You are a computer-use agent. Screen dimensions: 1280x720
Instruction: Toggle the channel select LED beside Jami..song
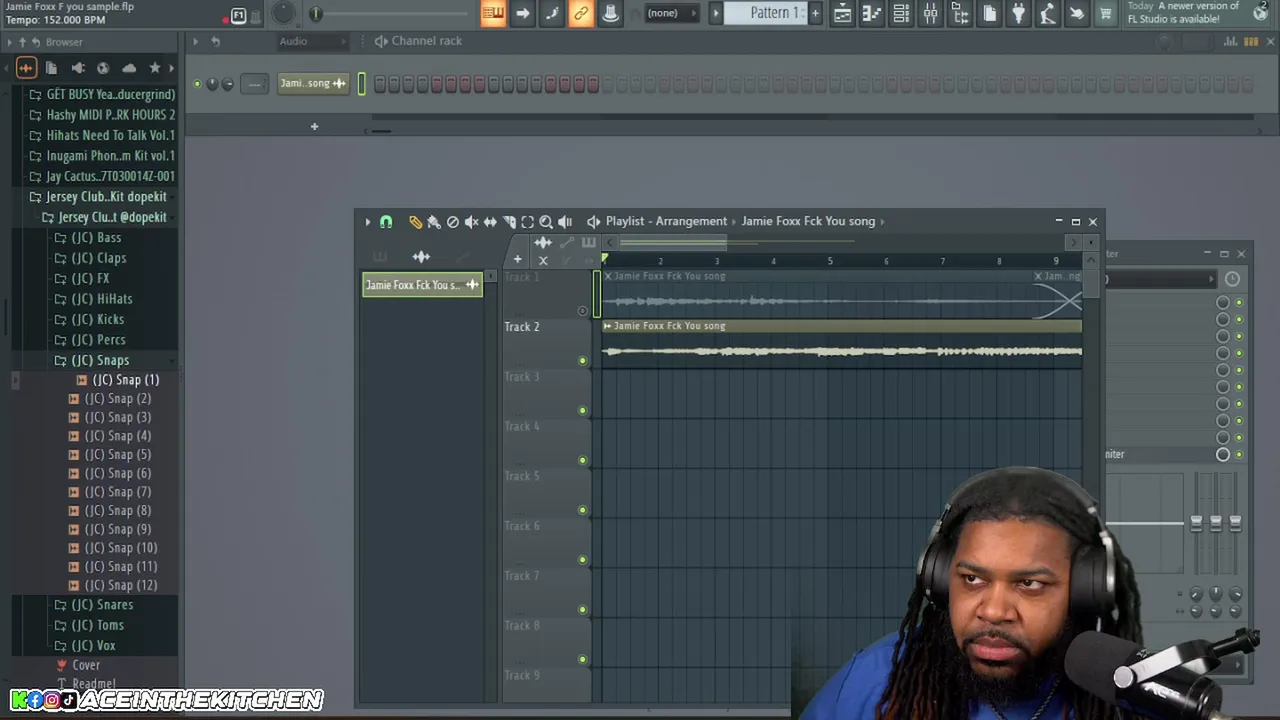click(x=361, y=84)
